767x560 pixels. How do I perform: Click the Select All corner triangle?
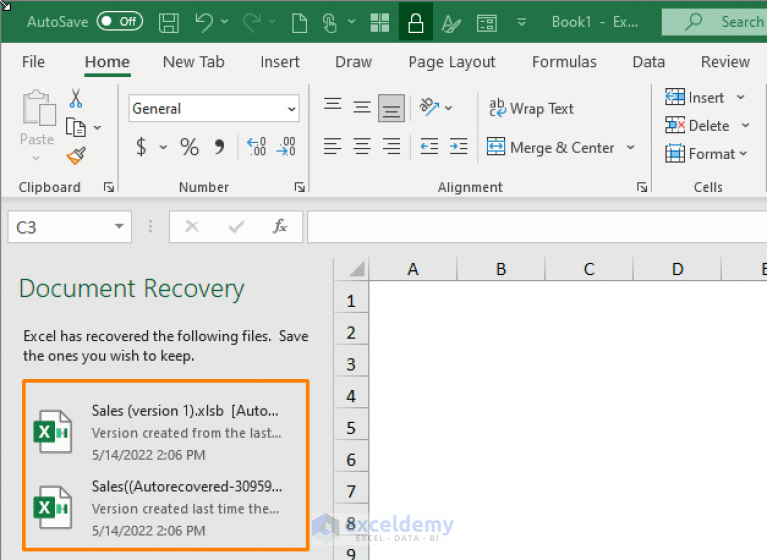[357, 269]
